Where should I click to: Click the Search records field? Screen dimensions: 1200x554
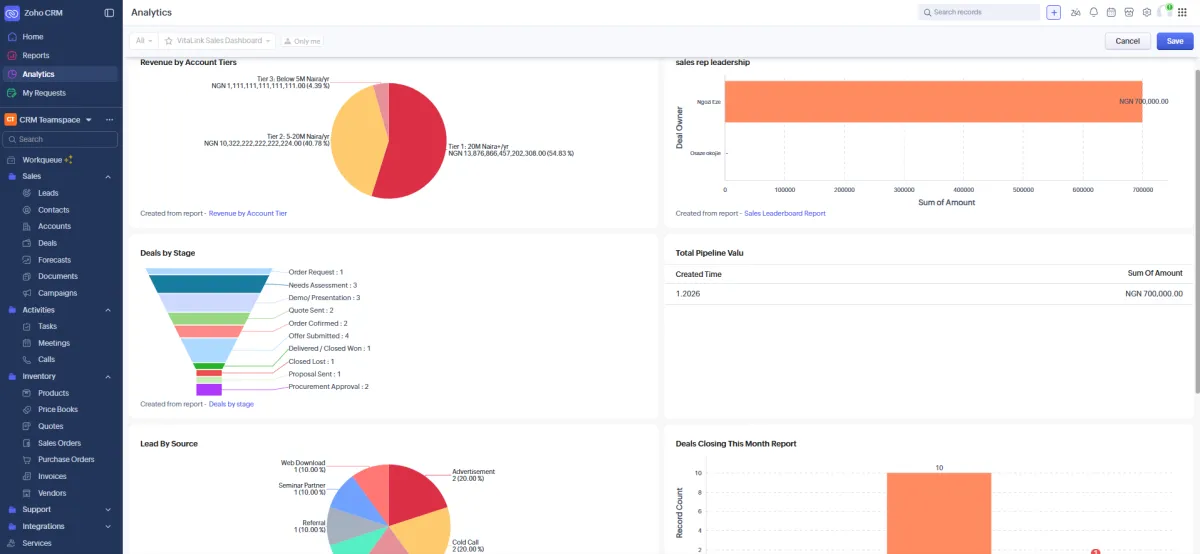tap(979, 12)
